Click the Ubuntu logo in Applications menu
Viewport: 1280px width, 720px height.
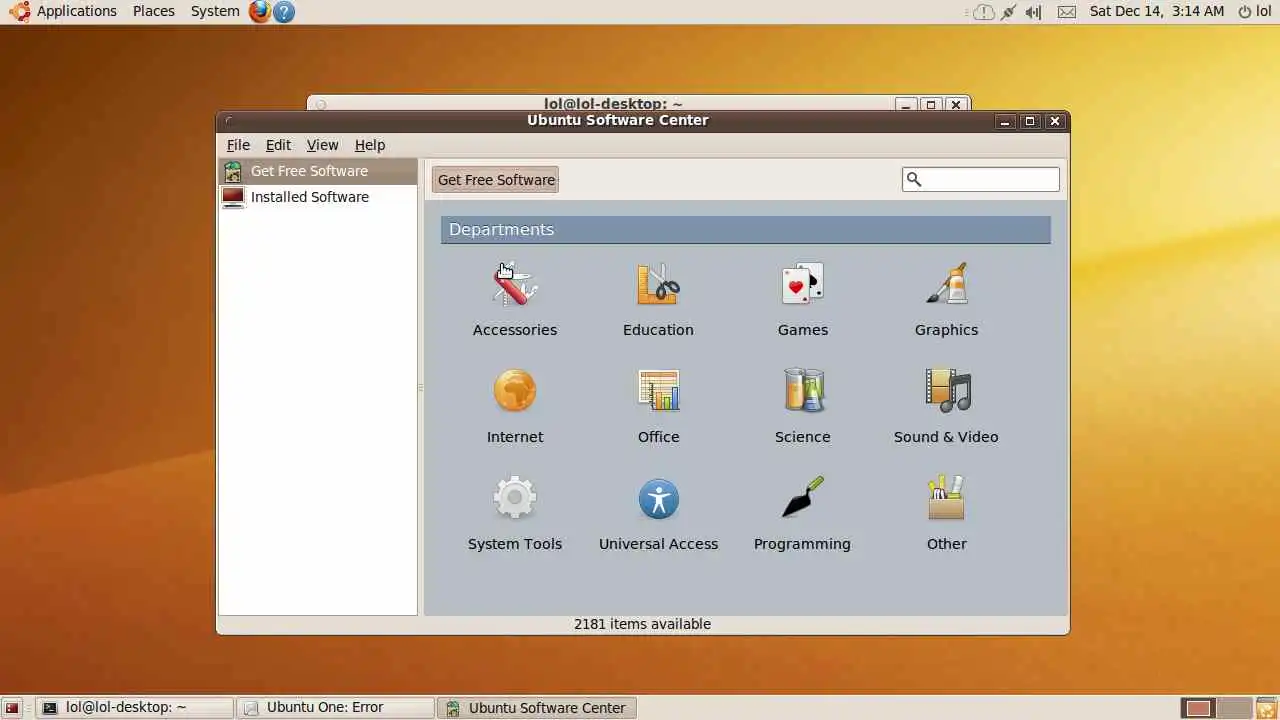[19, 11]
